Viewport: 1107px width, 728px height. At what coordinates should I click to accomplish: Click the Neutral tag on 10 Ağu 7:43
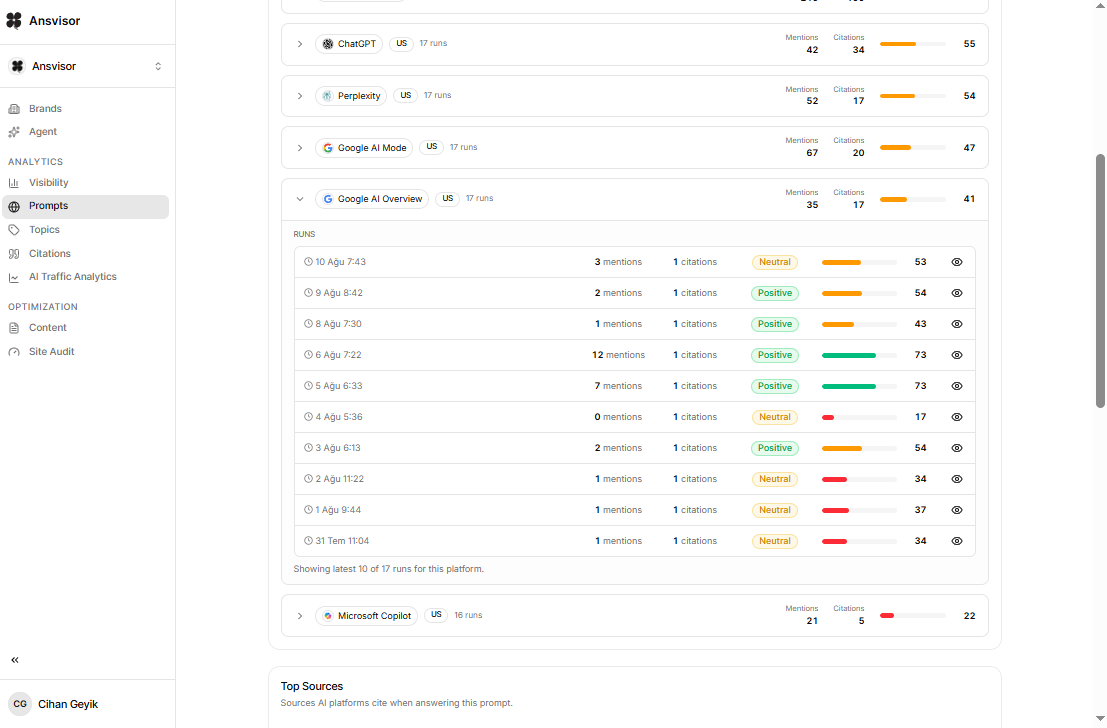point(775,262)
